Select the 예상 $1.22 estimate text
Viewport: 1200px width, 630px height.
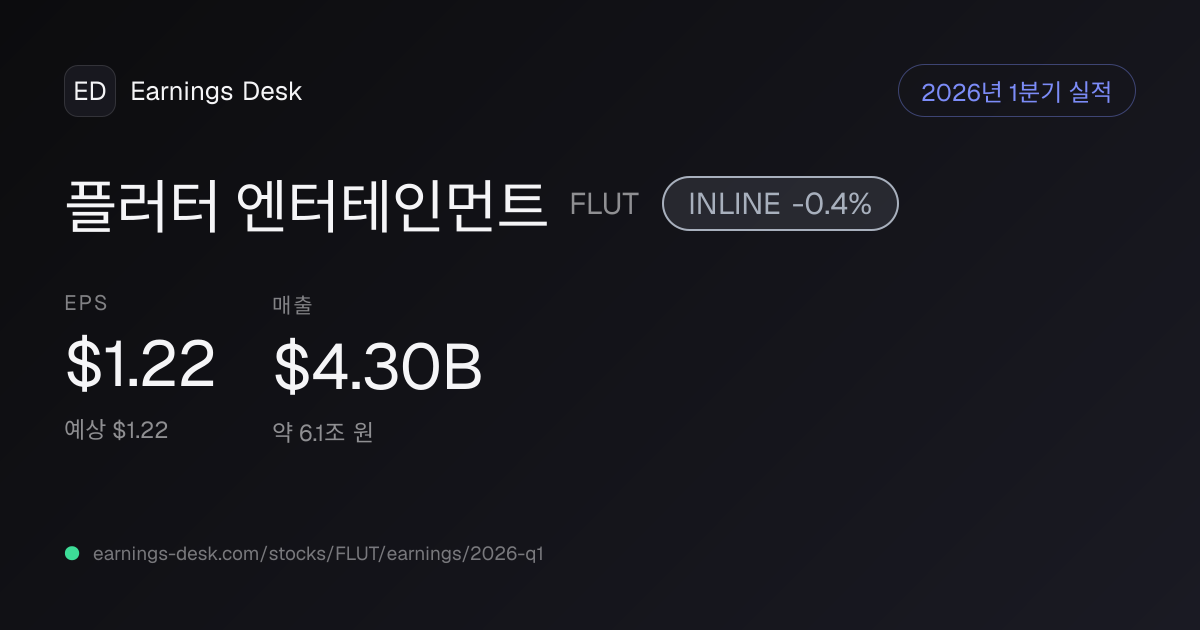point(116,430)
